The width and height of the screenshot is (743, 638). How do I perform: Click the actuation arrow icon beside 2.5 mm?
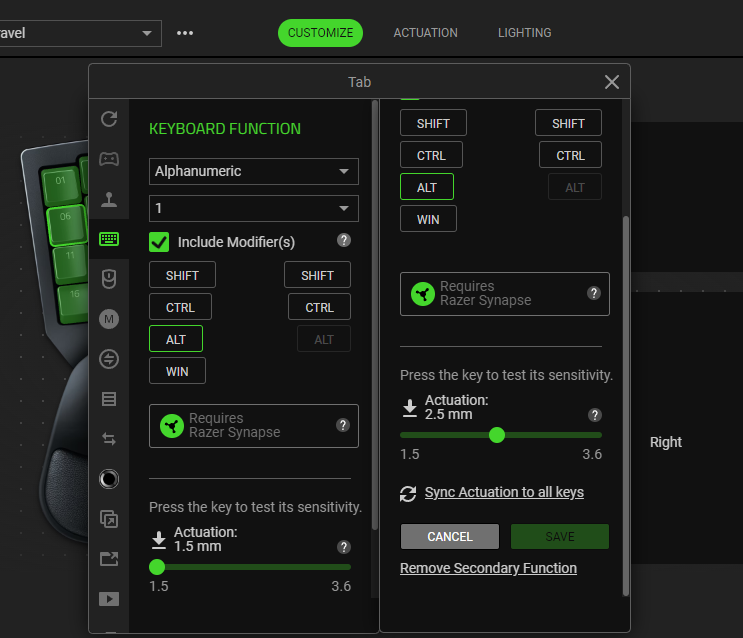click(410, 408)
